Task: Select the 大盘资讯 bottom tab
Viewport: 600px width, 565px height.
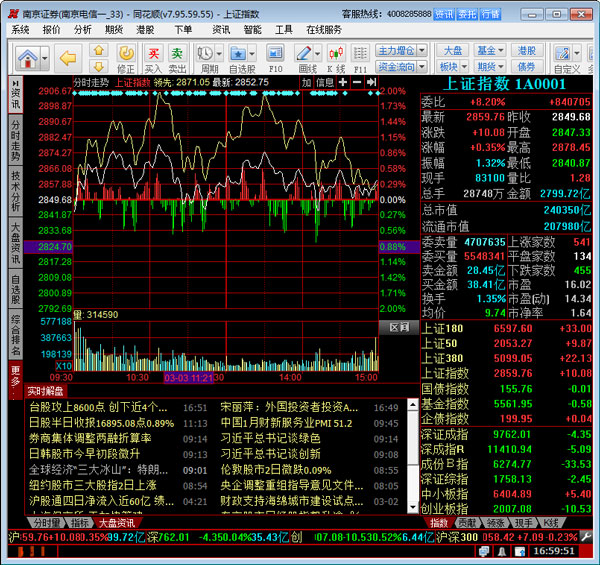Action: (117, 523)
